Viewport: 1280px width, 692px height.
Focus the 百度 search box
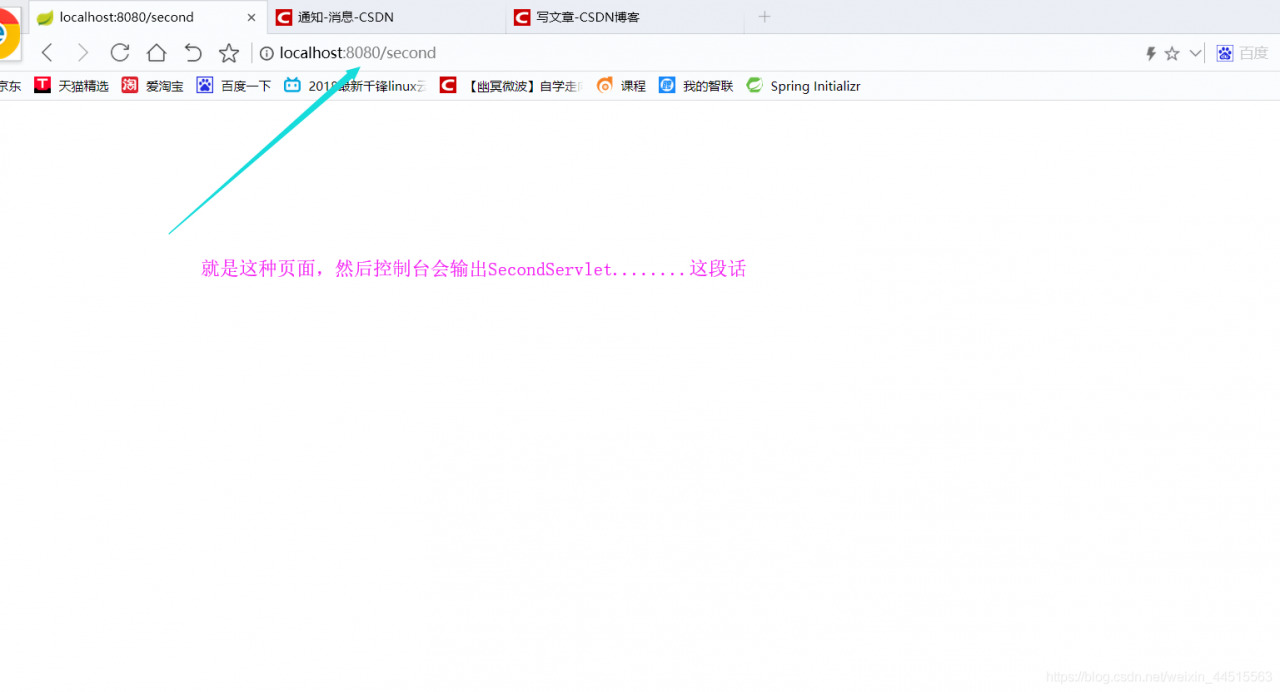pyautogui.click(x=1254, y=53)
